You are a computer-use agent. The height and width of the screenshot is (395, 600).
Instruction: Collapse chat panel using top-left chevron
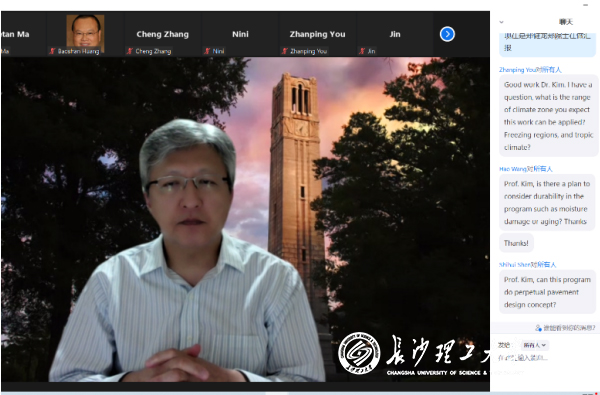pyautogui.click(x=501, y=22)
